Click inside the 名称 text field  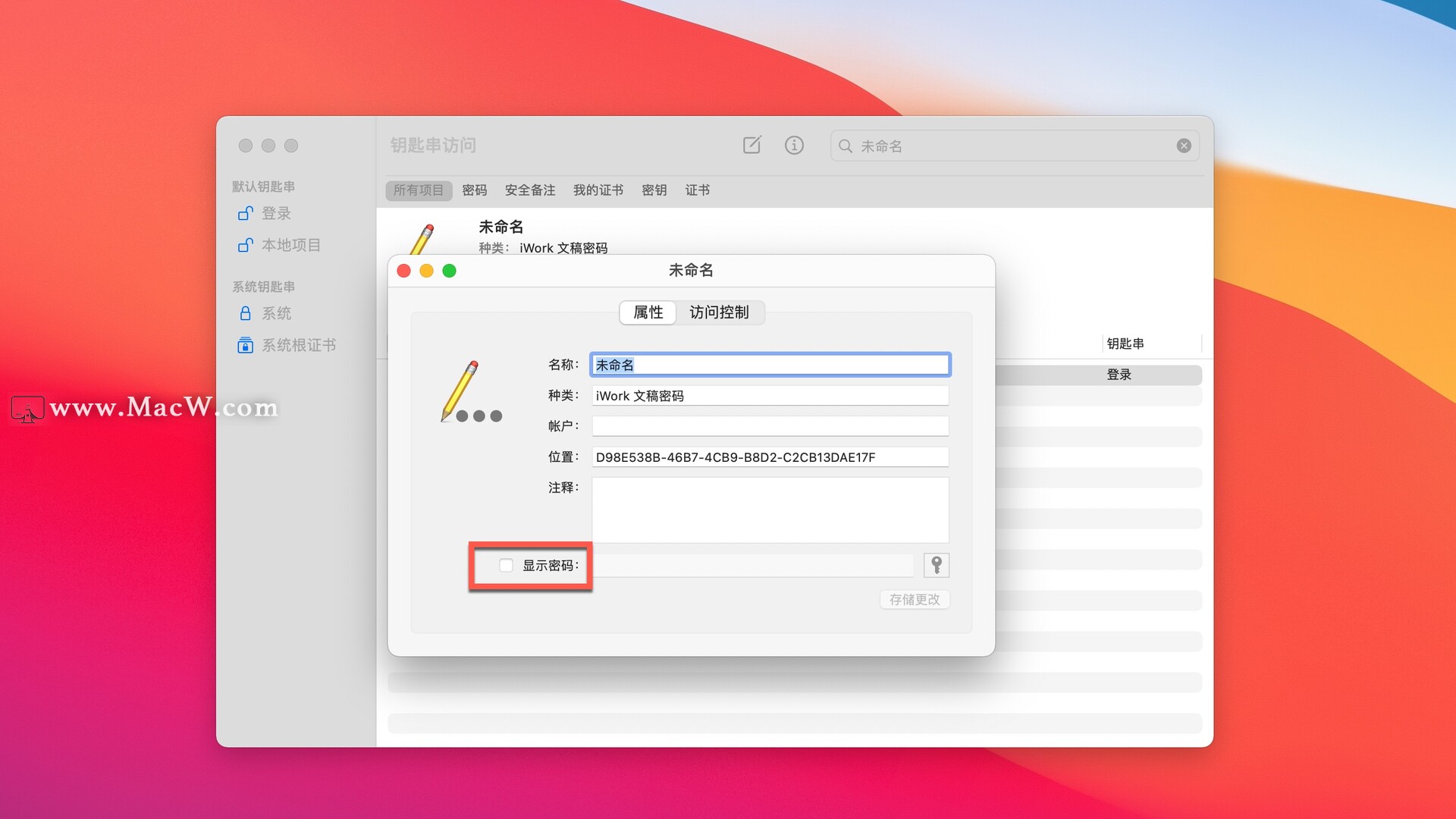(769, 365)
